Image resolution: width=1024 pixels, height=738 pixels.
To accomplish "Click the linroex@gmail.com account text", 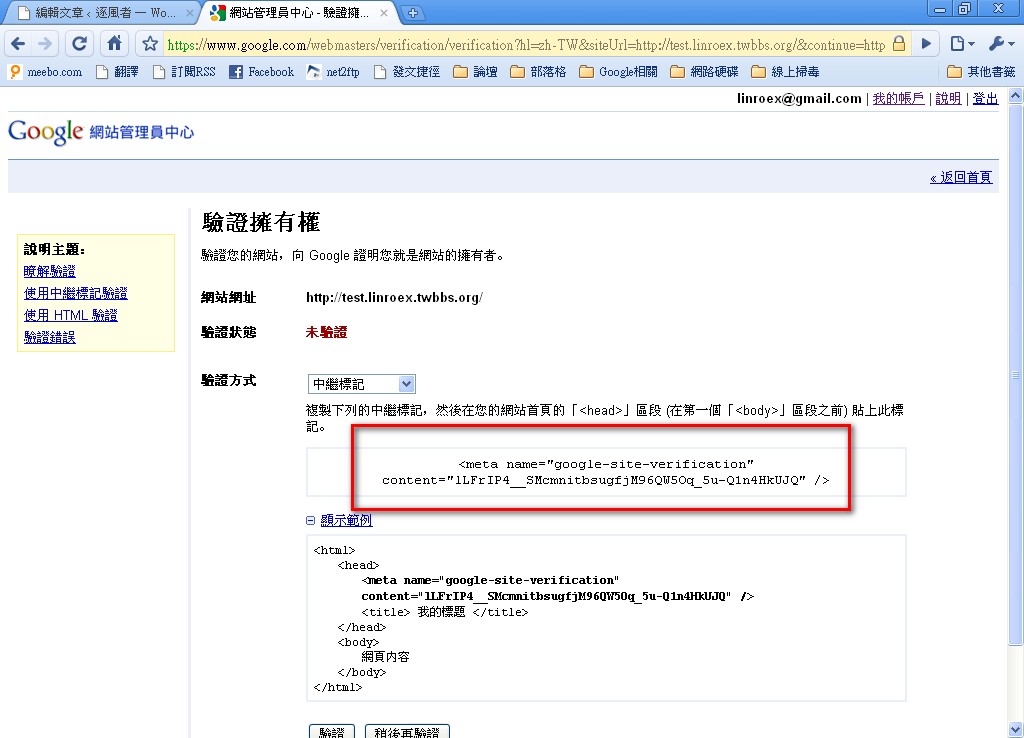I will [x=799, y=98].
